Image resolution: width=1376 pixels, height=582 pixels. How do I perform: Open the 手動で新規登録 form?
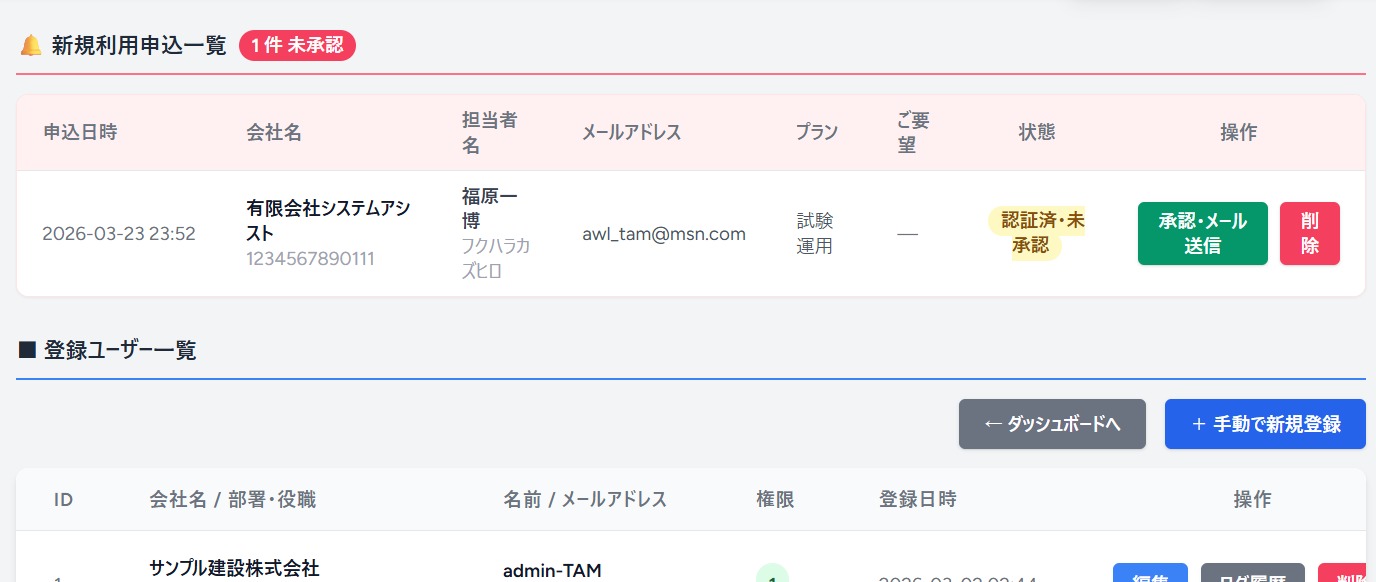pyautogui.click(x=1265, y=424)
